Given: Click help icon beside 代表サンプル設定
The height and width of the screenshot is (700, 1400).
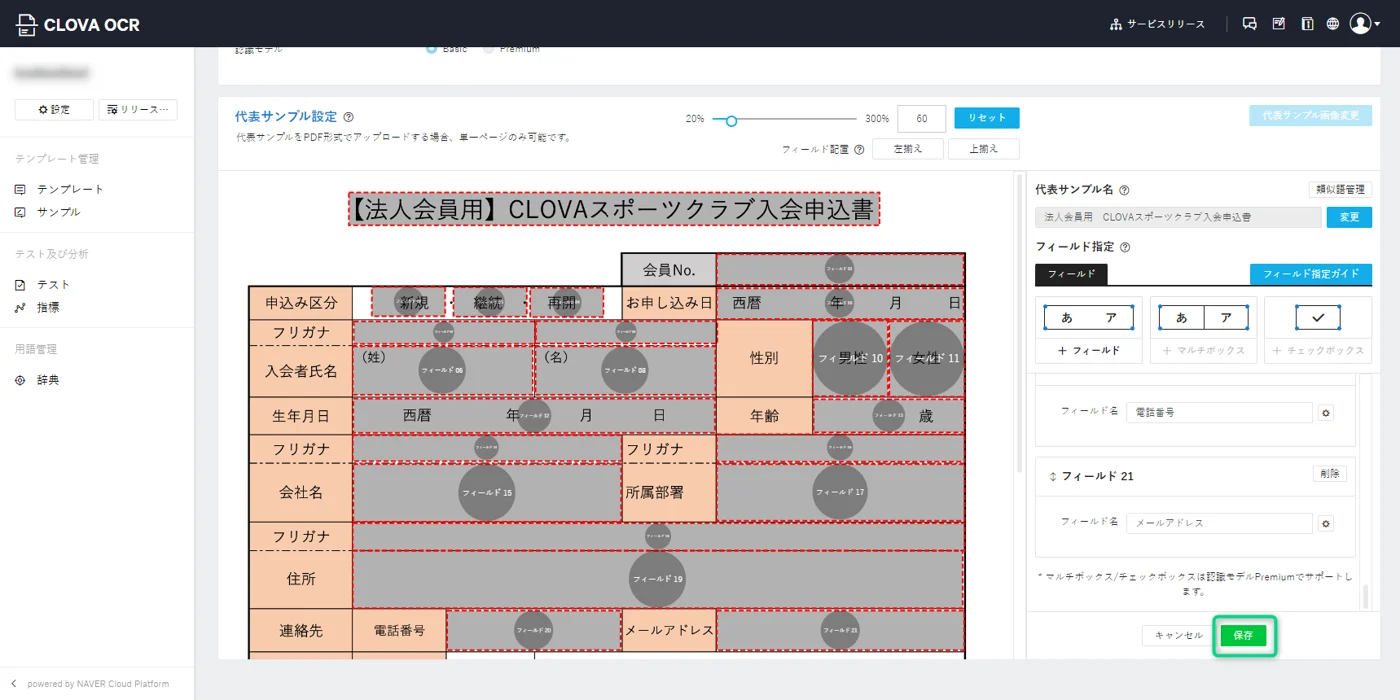Looking at the screenshot, I should tap(348, 117).
